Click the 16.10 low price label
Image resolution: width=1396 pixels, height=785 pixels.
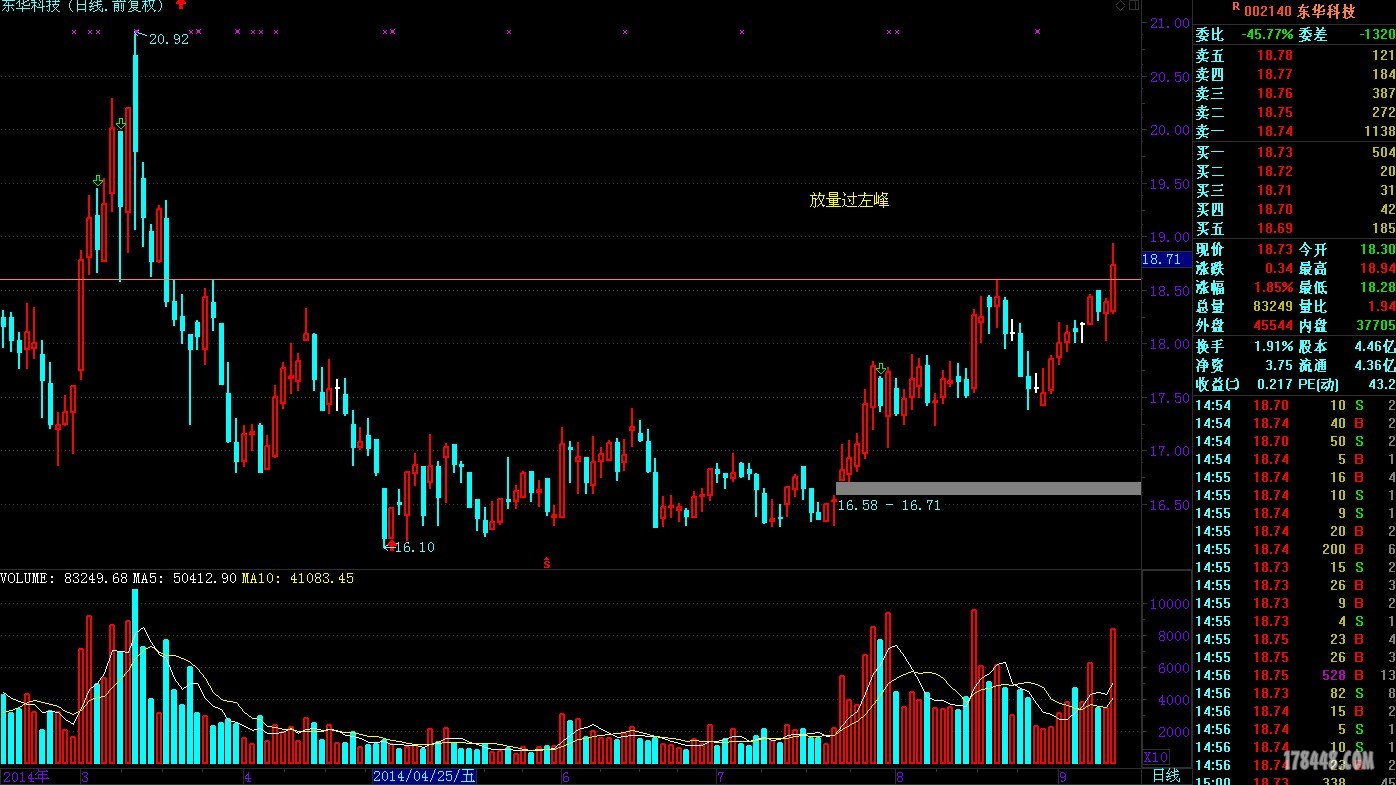(x=414, y=547)
